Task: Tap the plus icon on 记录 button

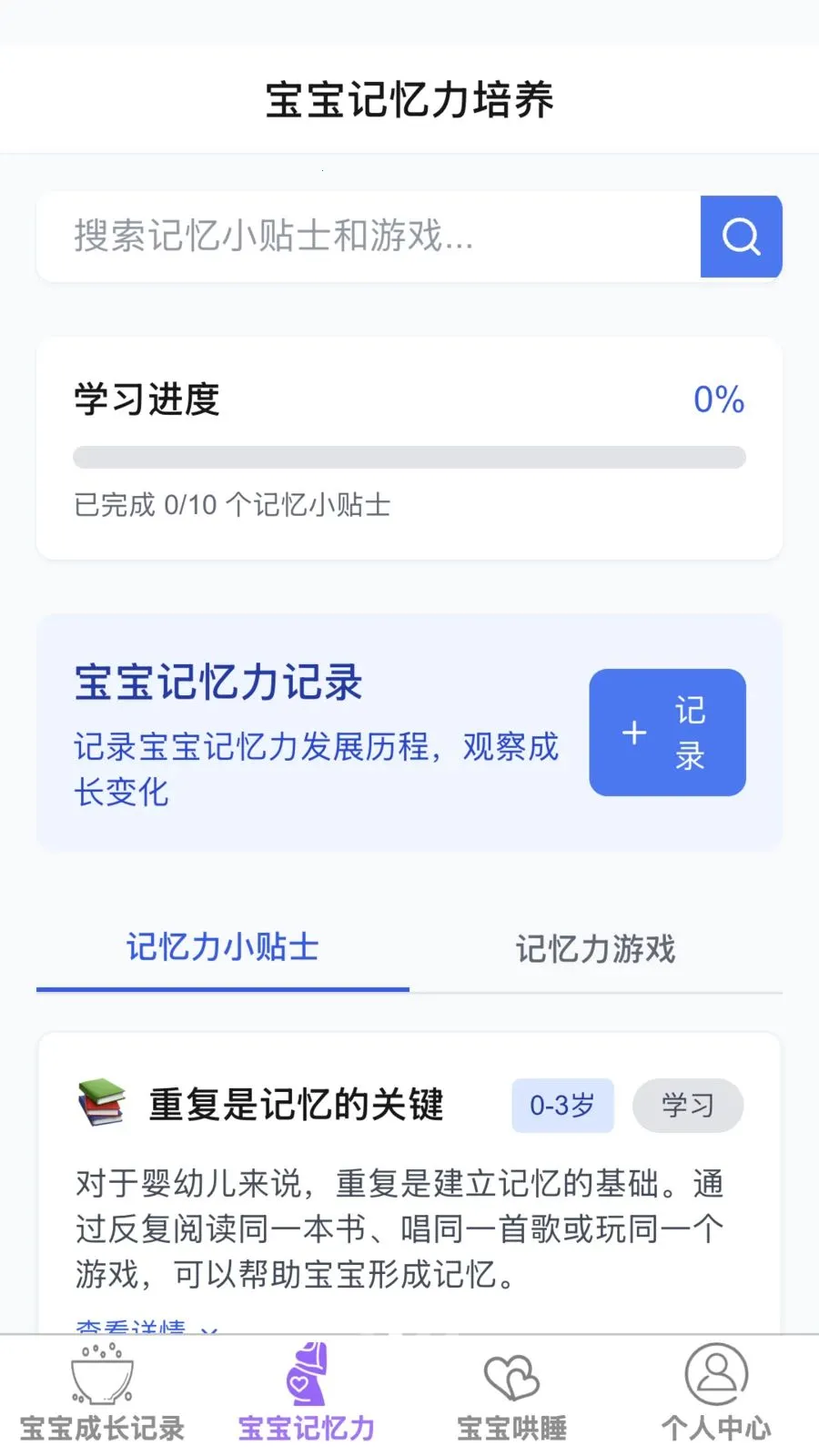Action: coord(633,733)
